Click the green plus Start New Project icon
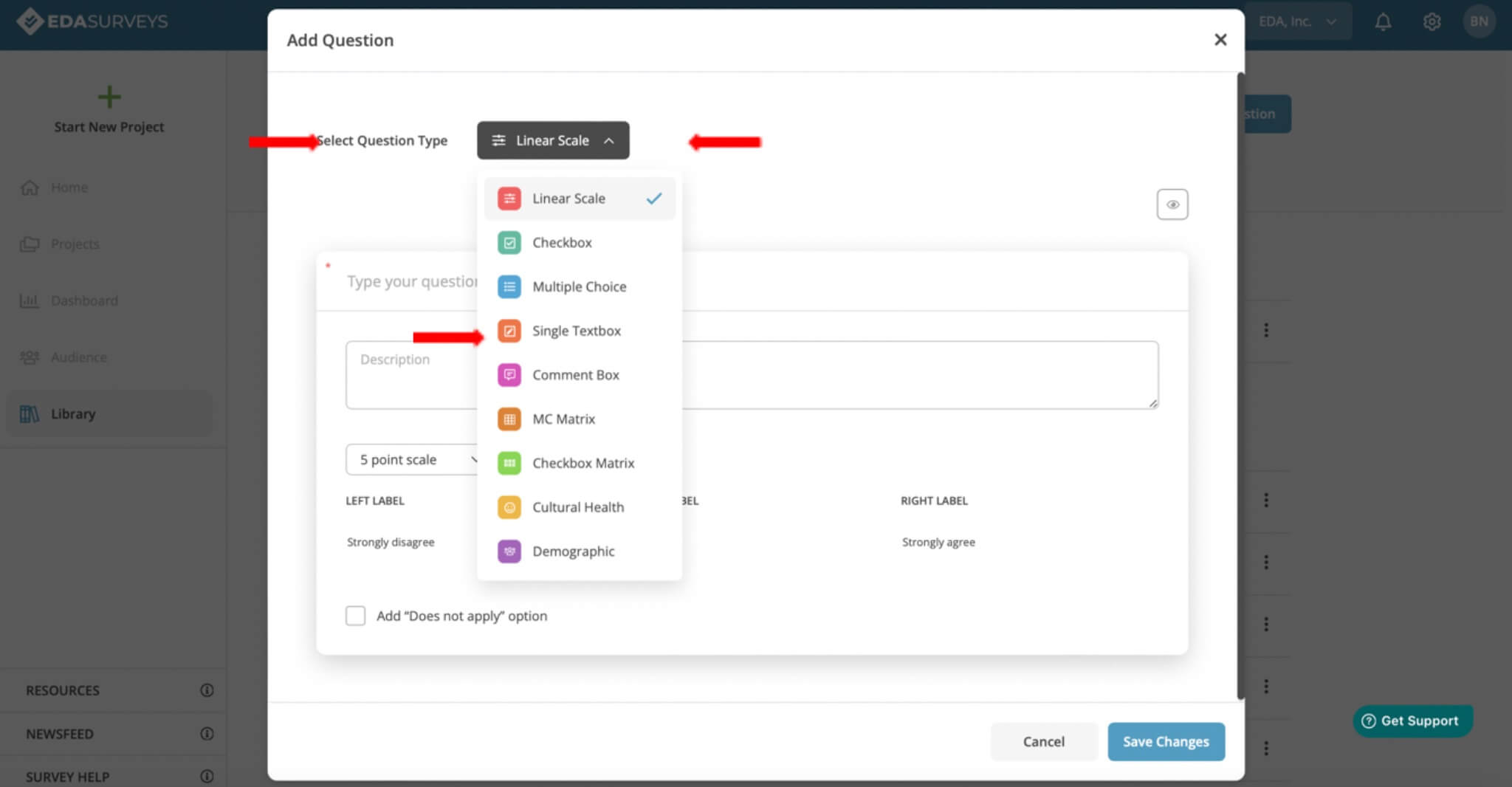 click(109, 97)
